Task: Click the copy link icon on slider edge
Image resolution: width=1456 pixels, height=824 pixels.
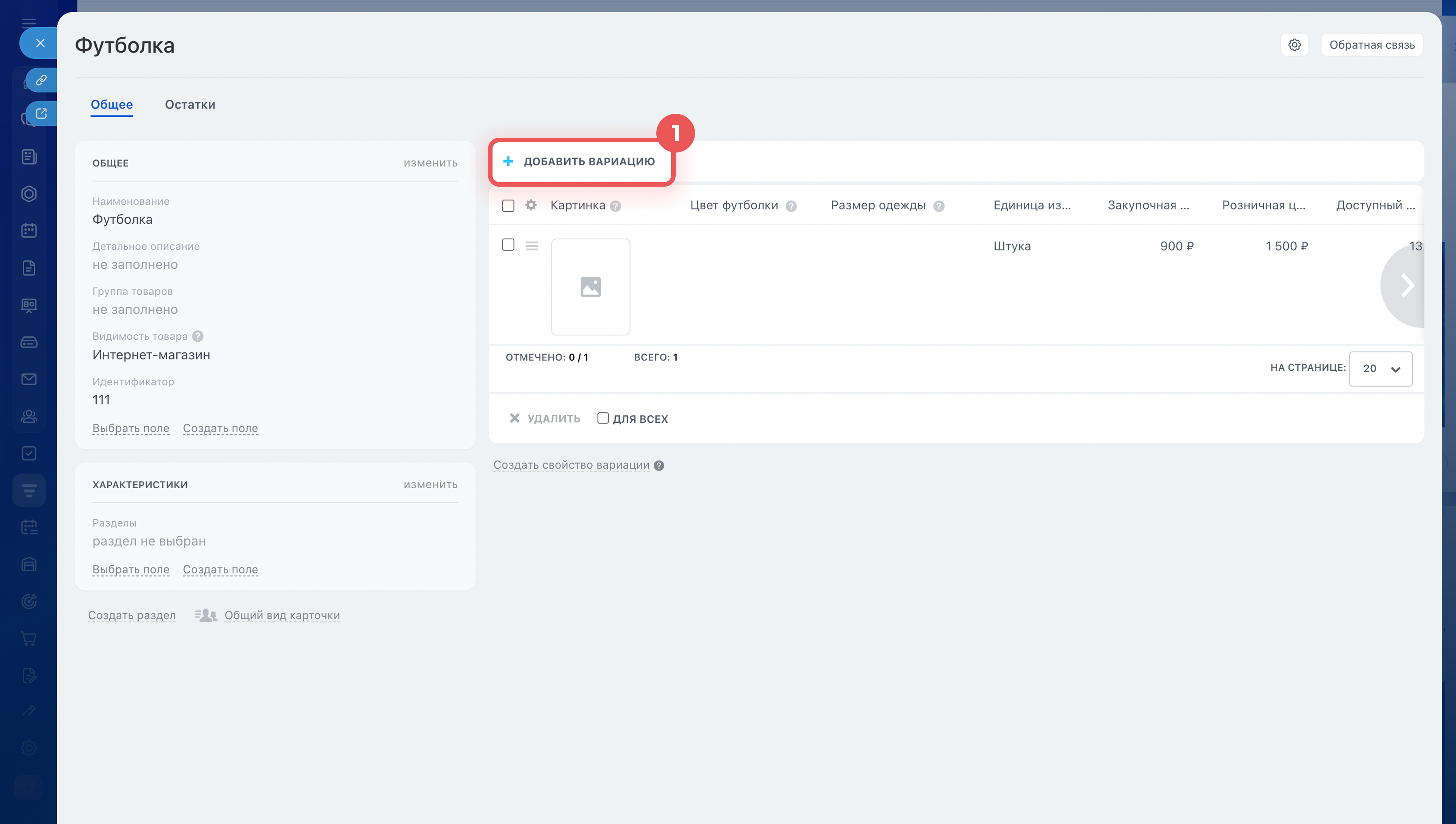Action: click(41, 80)
